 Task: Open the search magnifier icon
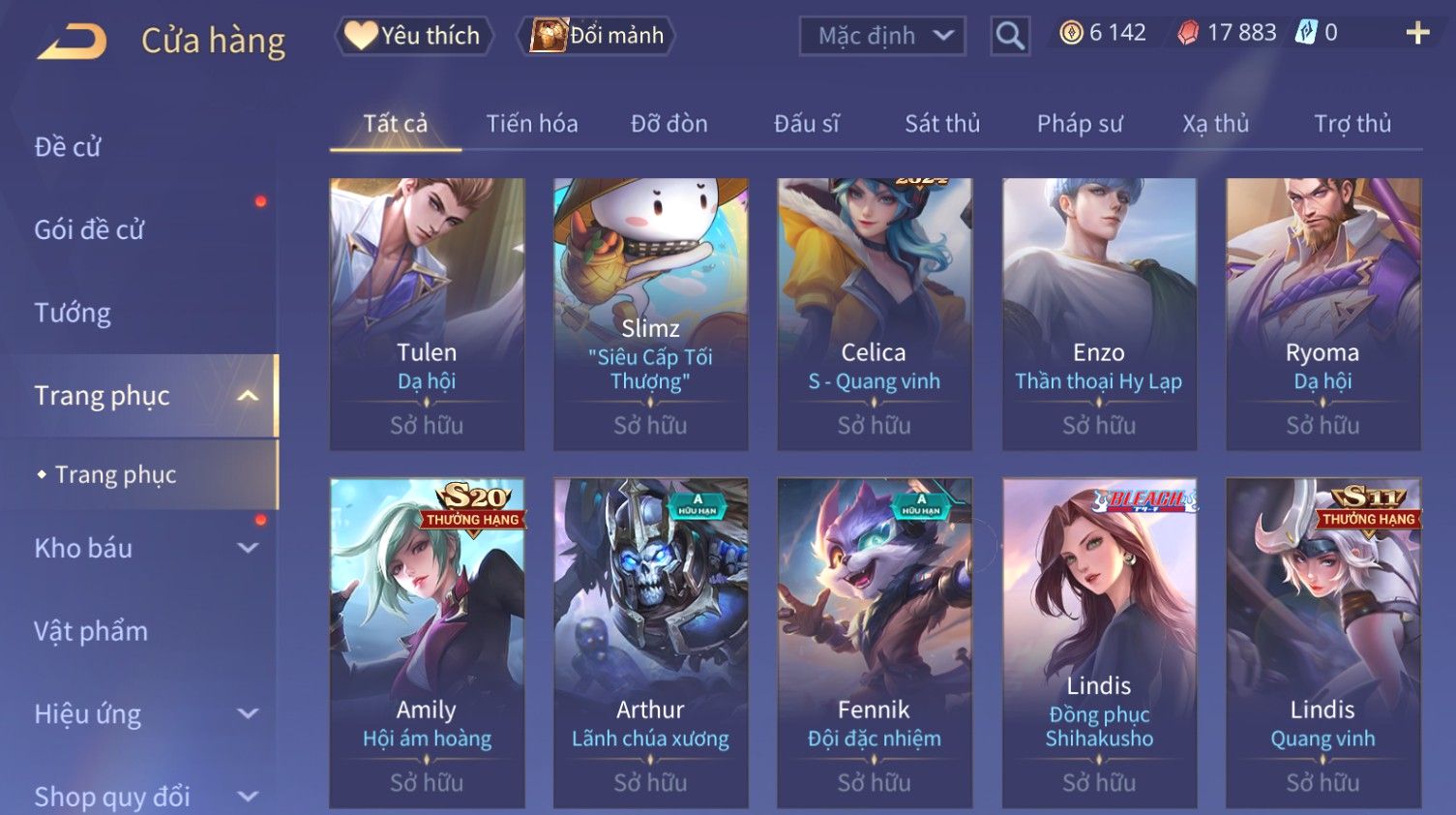click(x=1009, y=36)
